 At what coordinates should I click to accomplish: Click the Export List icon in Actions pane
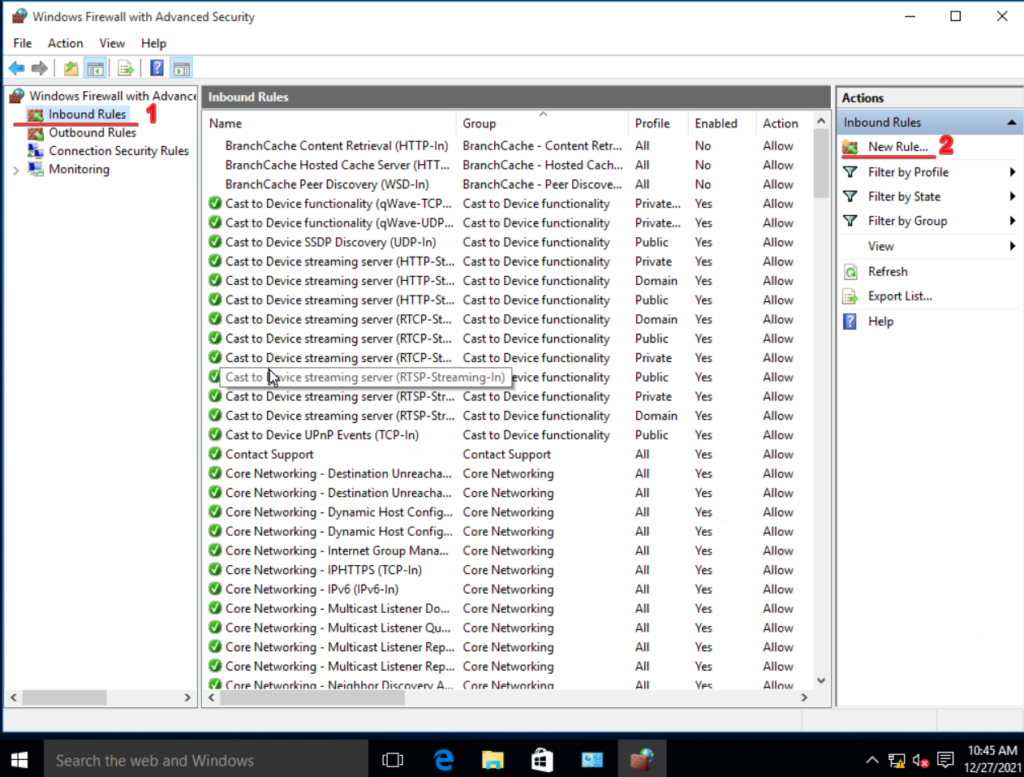click(x=850, y=297)
